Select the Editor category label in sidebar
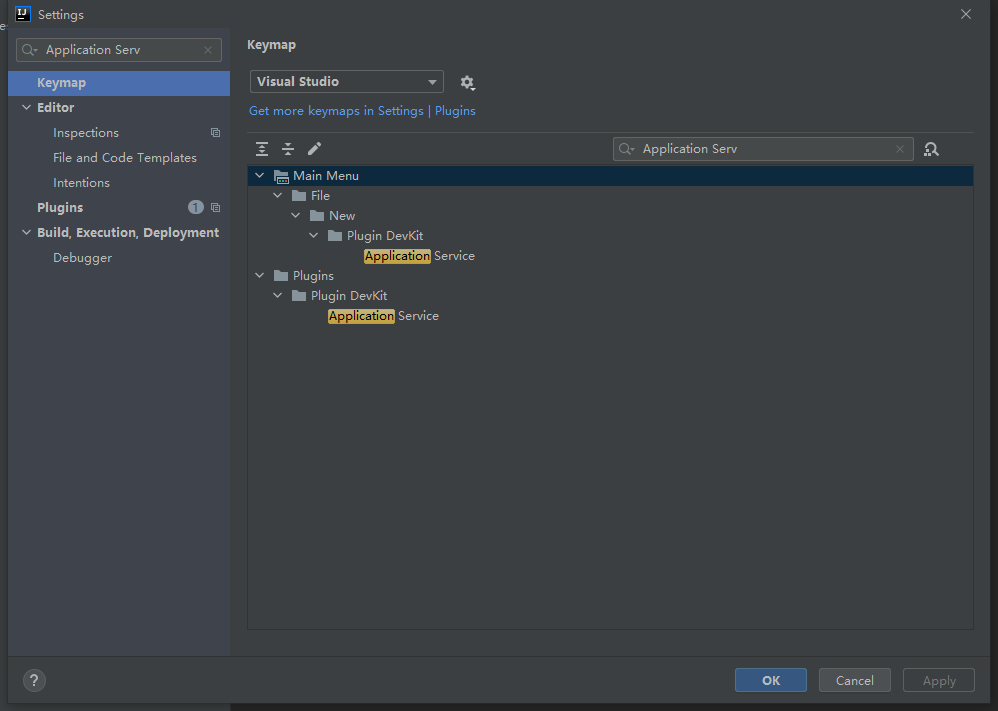Screen dimensions: 998x711 coord(55,108)
